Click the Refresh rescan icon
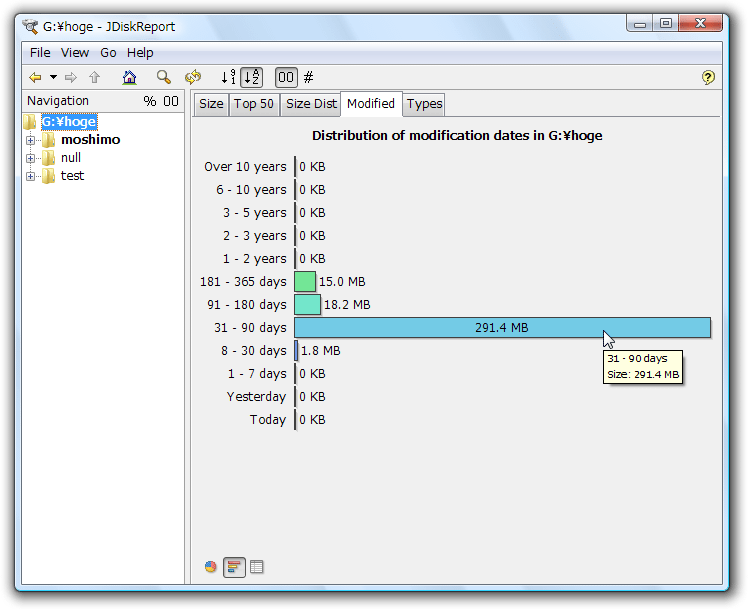Screen dimensions: 749x609 193,77
